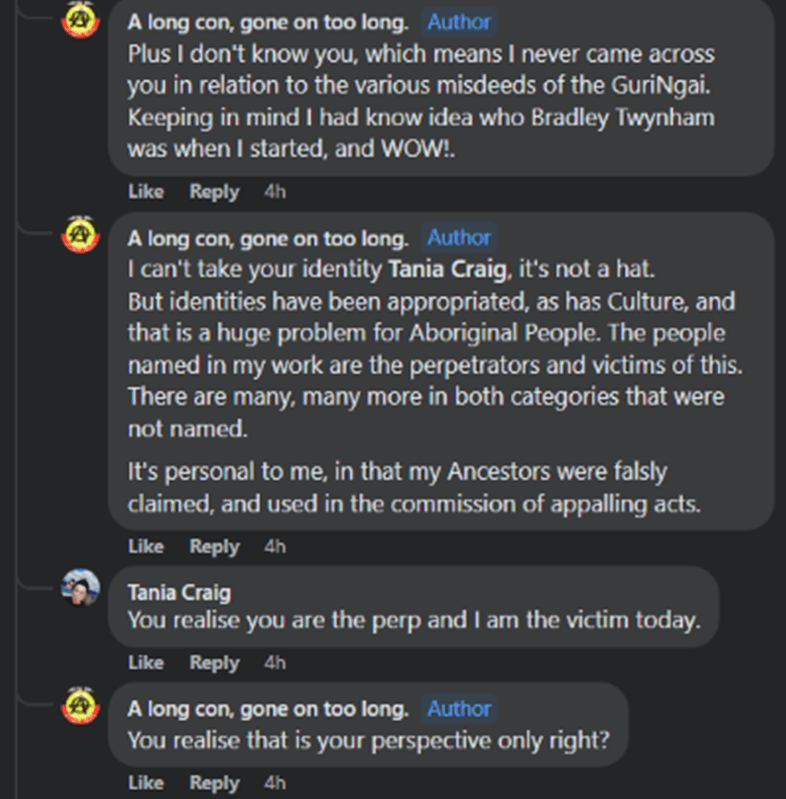Reply to the 'it's not a hat' comment

[x=214, y=546]
